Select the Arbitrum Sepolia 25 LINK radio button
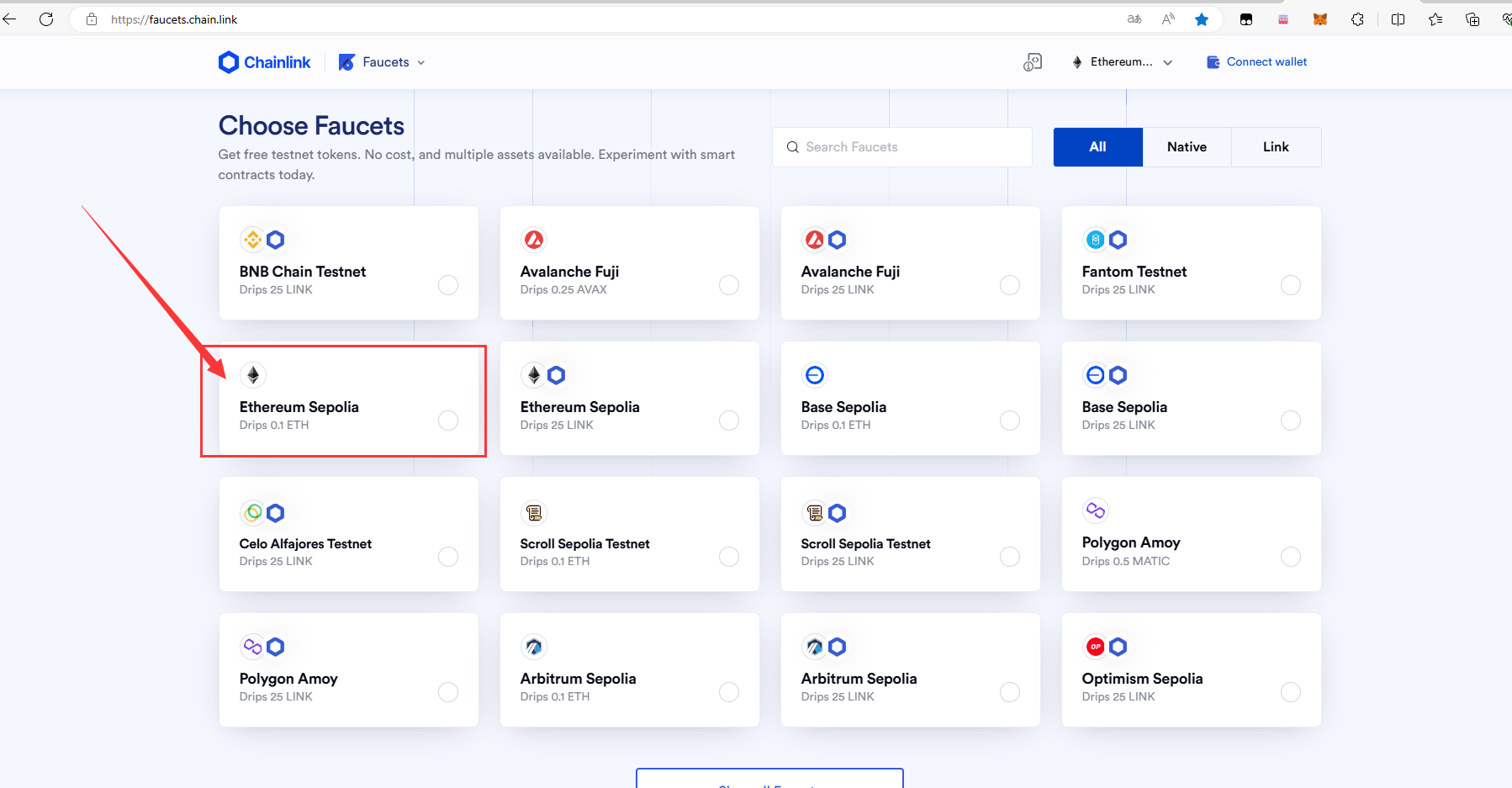 point(1010,692)
